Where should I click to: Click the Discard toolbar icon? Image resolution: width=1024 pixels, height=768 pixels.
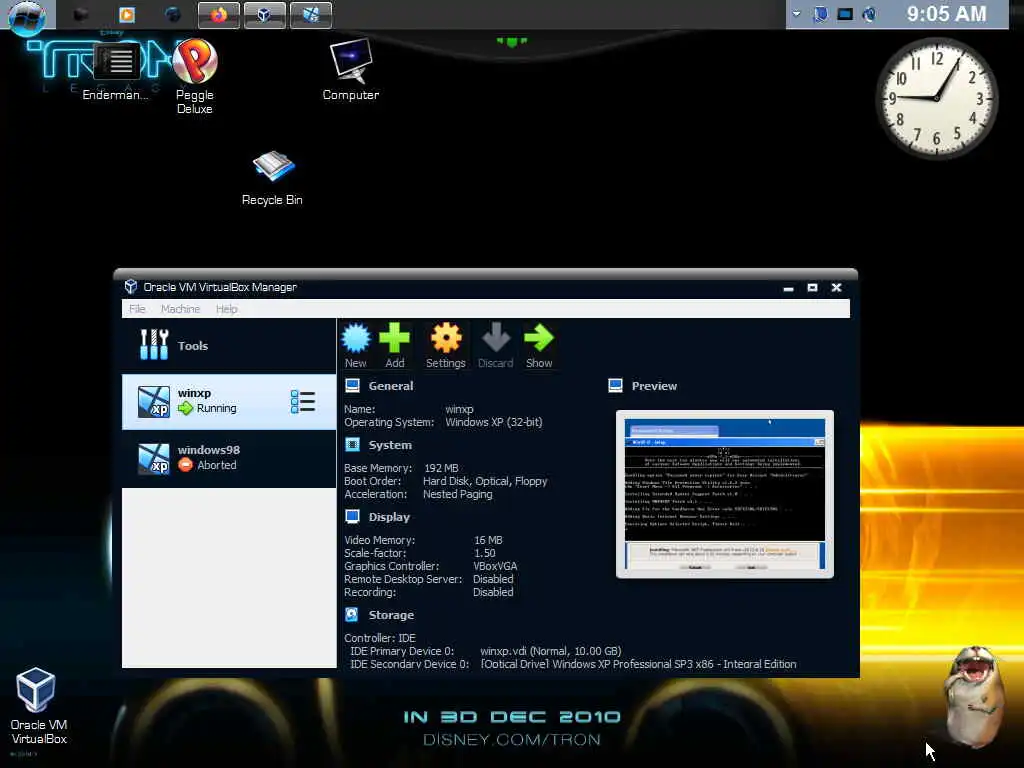(496, 338)
